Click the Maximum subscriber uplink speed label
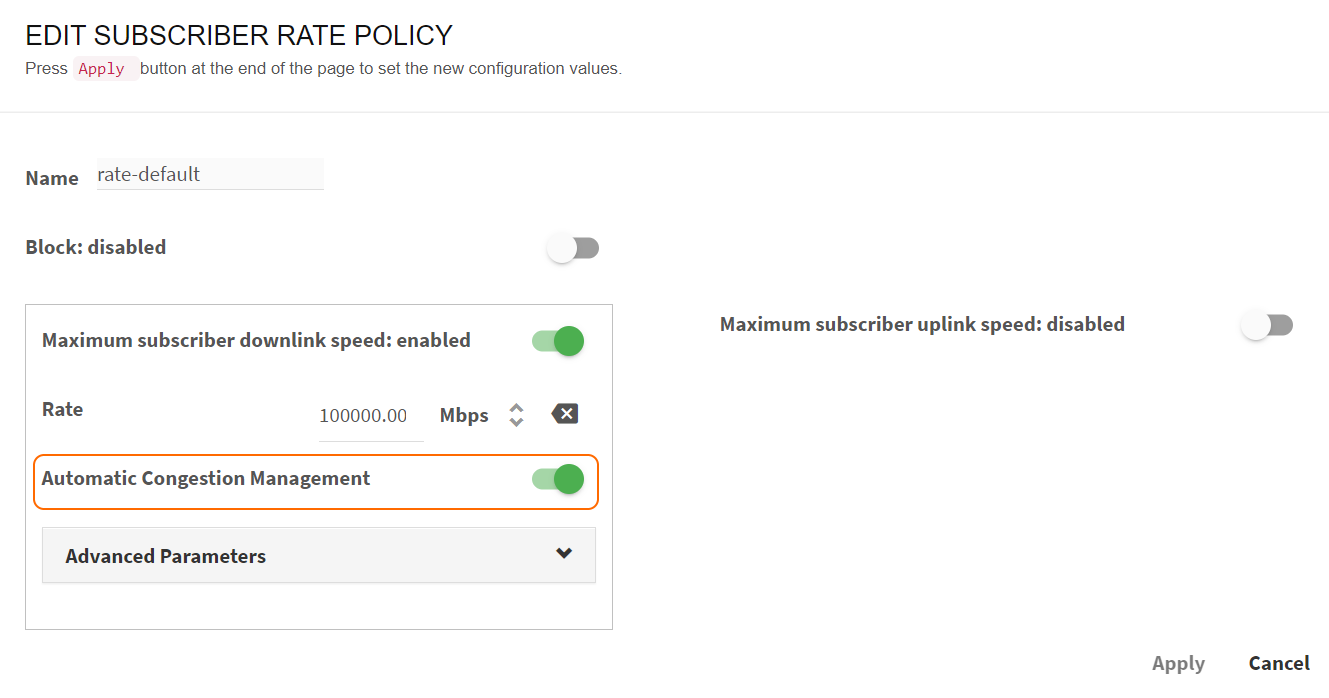The width and height of the screenshot is (1329, 698). (922, 324)
